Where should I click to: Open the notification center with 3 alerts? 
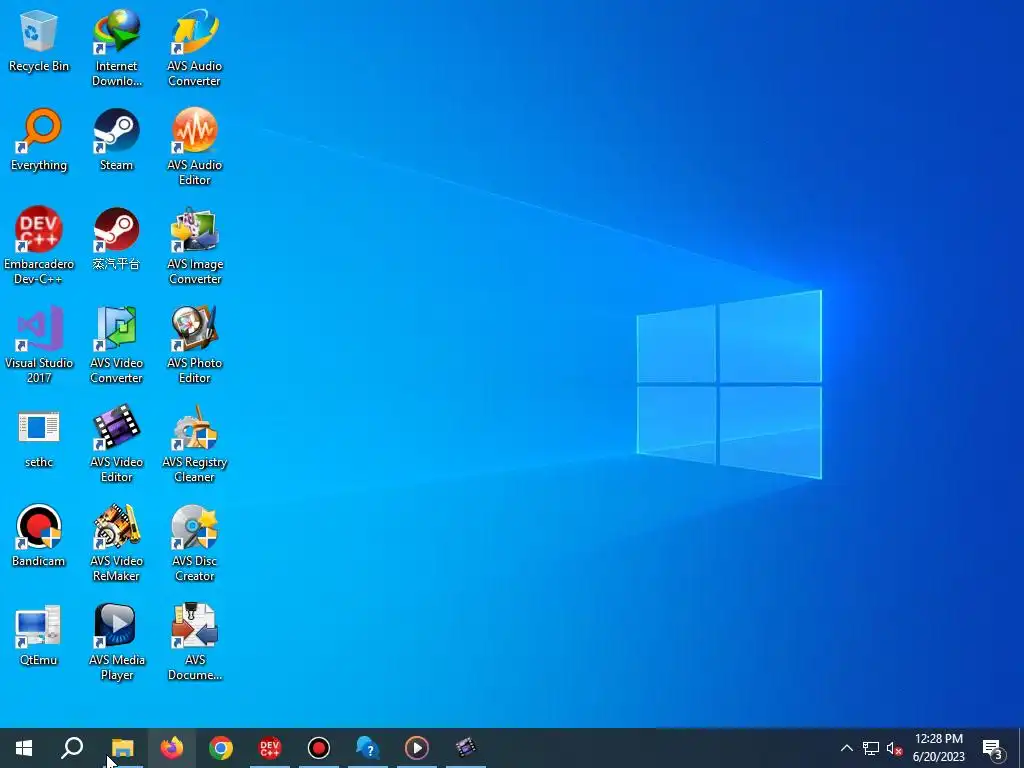993,748
